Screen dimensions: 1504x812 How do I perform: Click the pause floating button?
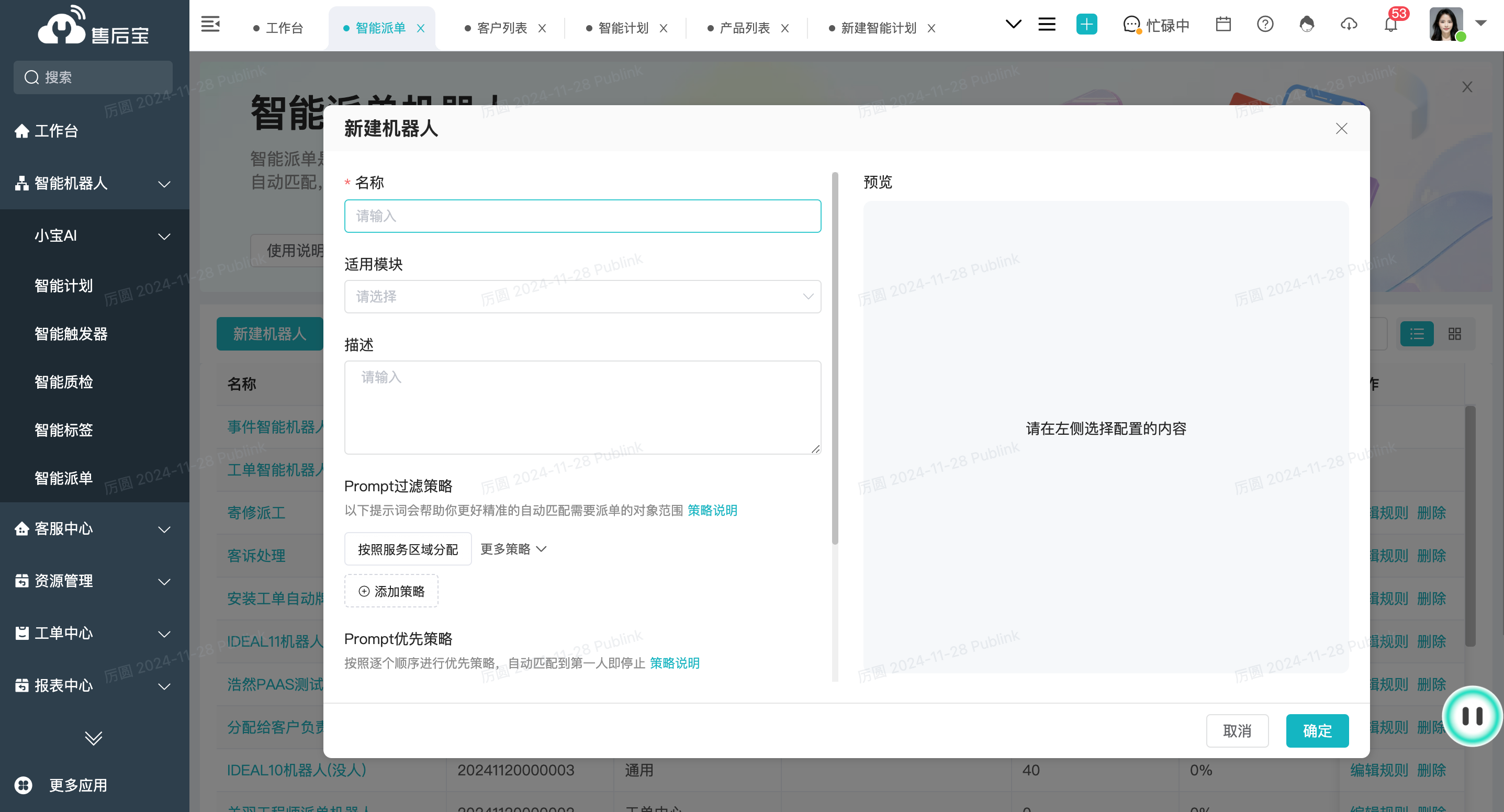(x=1472, y=716)
